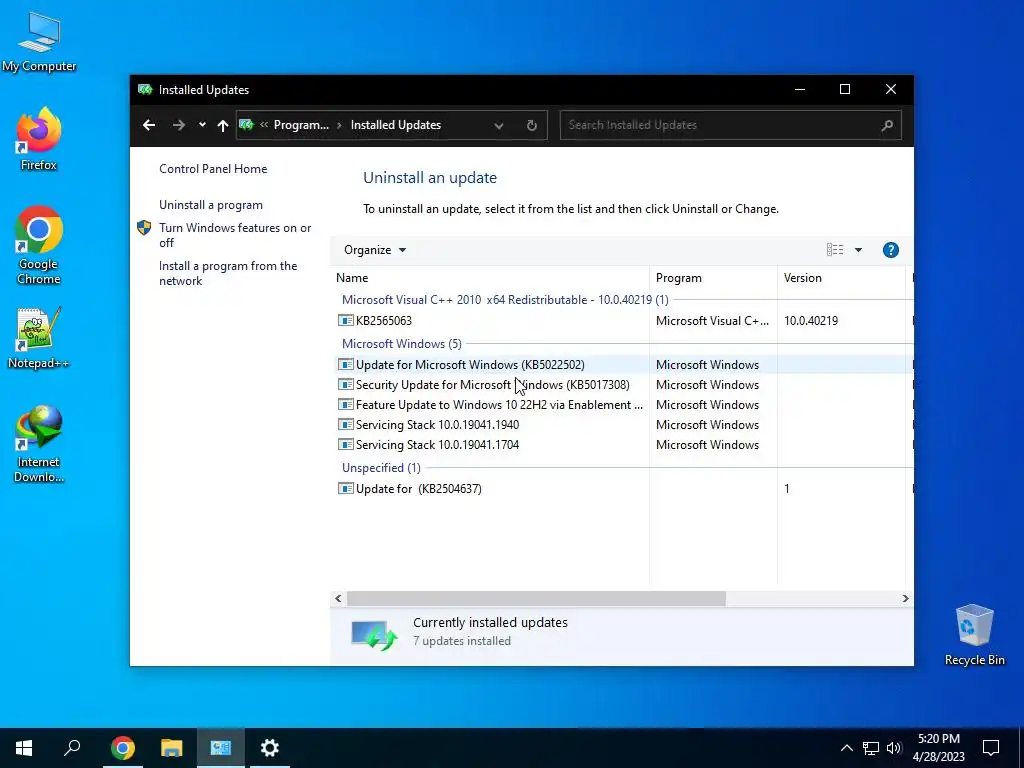
Task: Select Update for Microsoft Windows (KB5022502)
Action: [622, 364]
